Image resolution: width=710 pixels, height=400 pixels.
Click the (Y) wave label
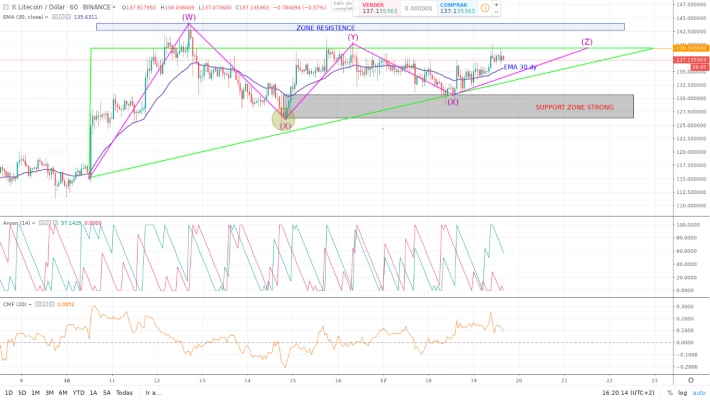(353, 37)
